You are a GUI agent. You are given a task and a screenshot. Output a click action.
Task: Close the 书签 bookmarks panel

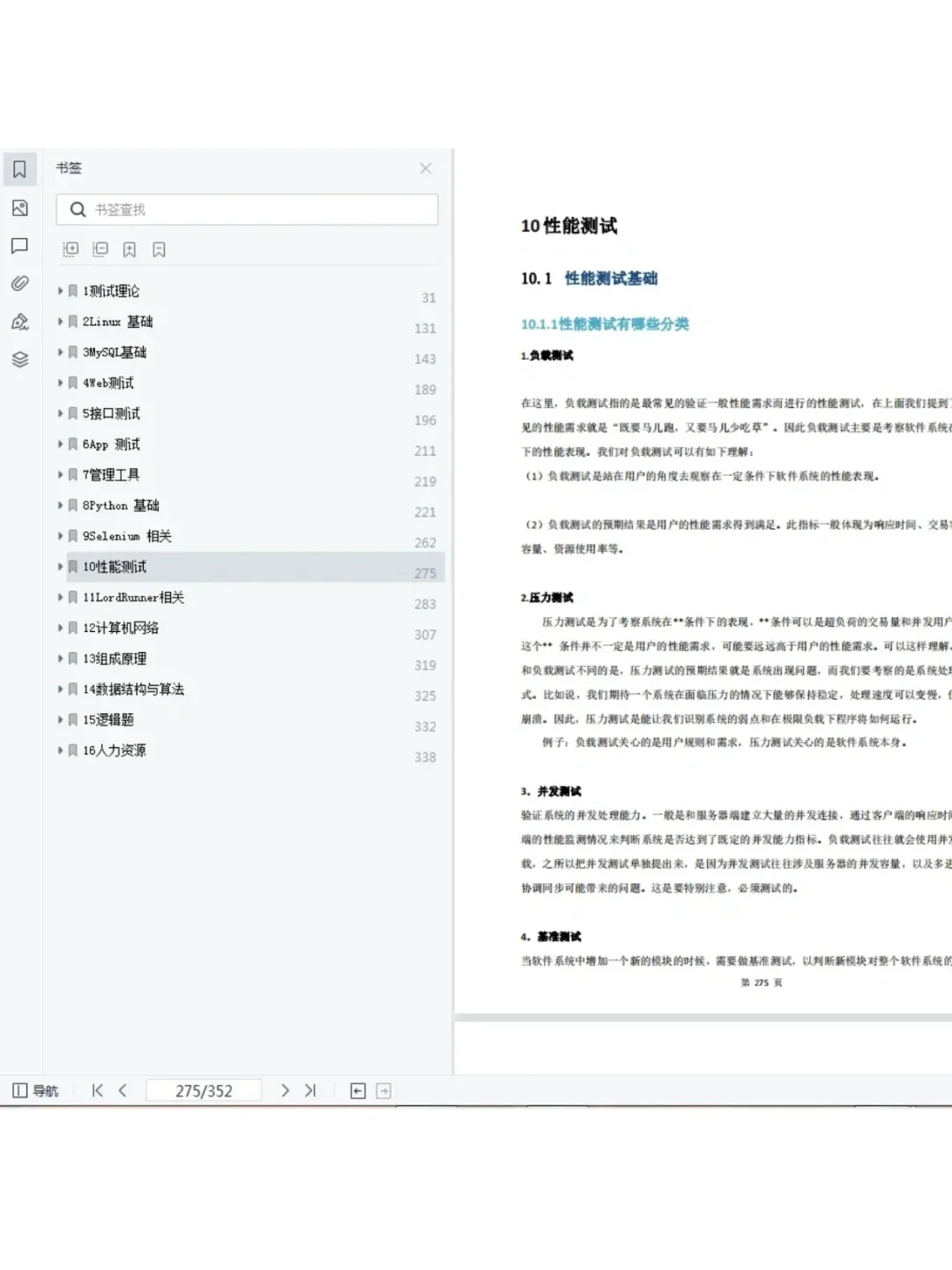(x=426, y=168)
